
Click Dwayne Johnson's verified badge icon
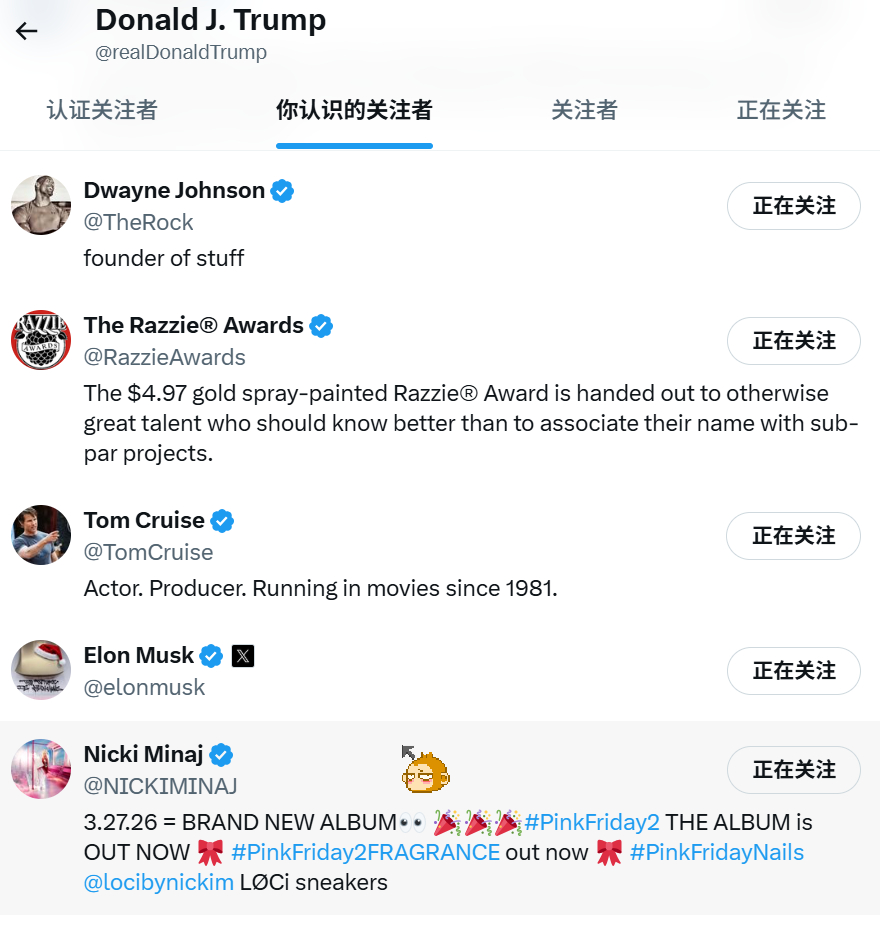[x=282, y=191]
